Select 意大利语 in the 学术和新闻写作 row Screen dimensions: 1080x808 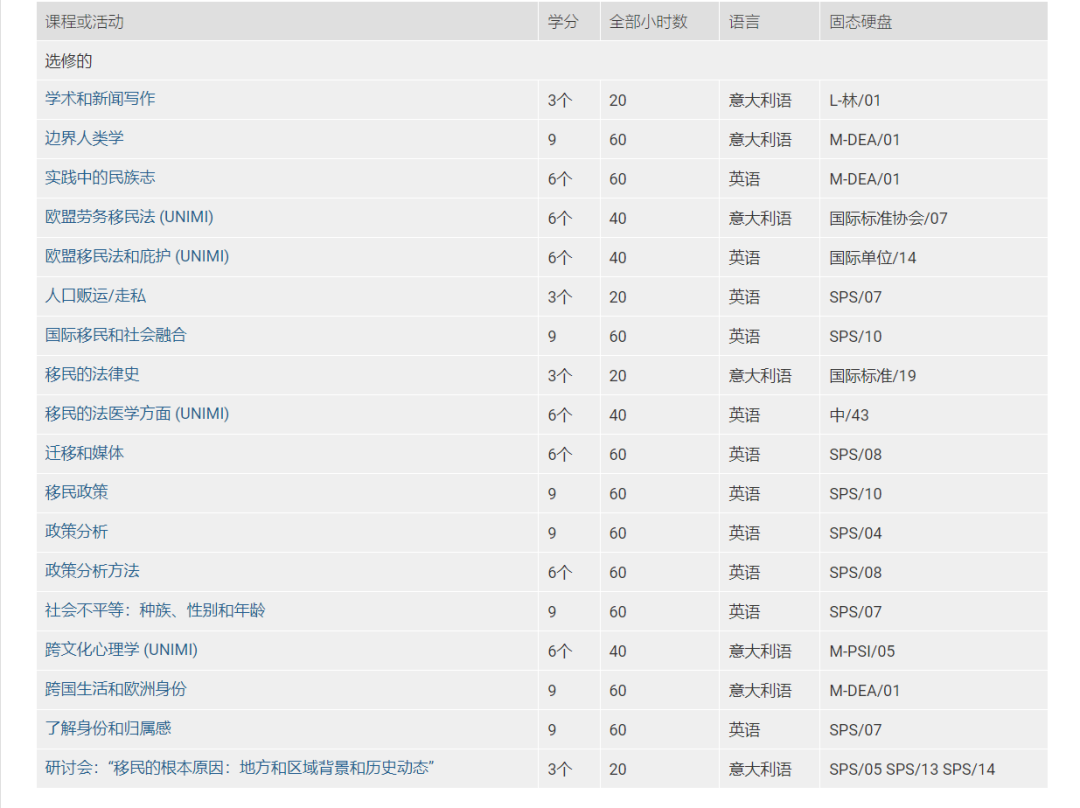coord(760,101)
